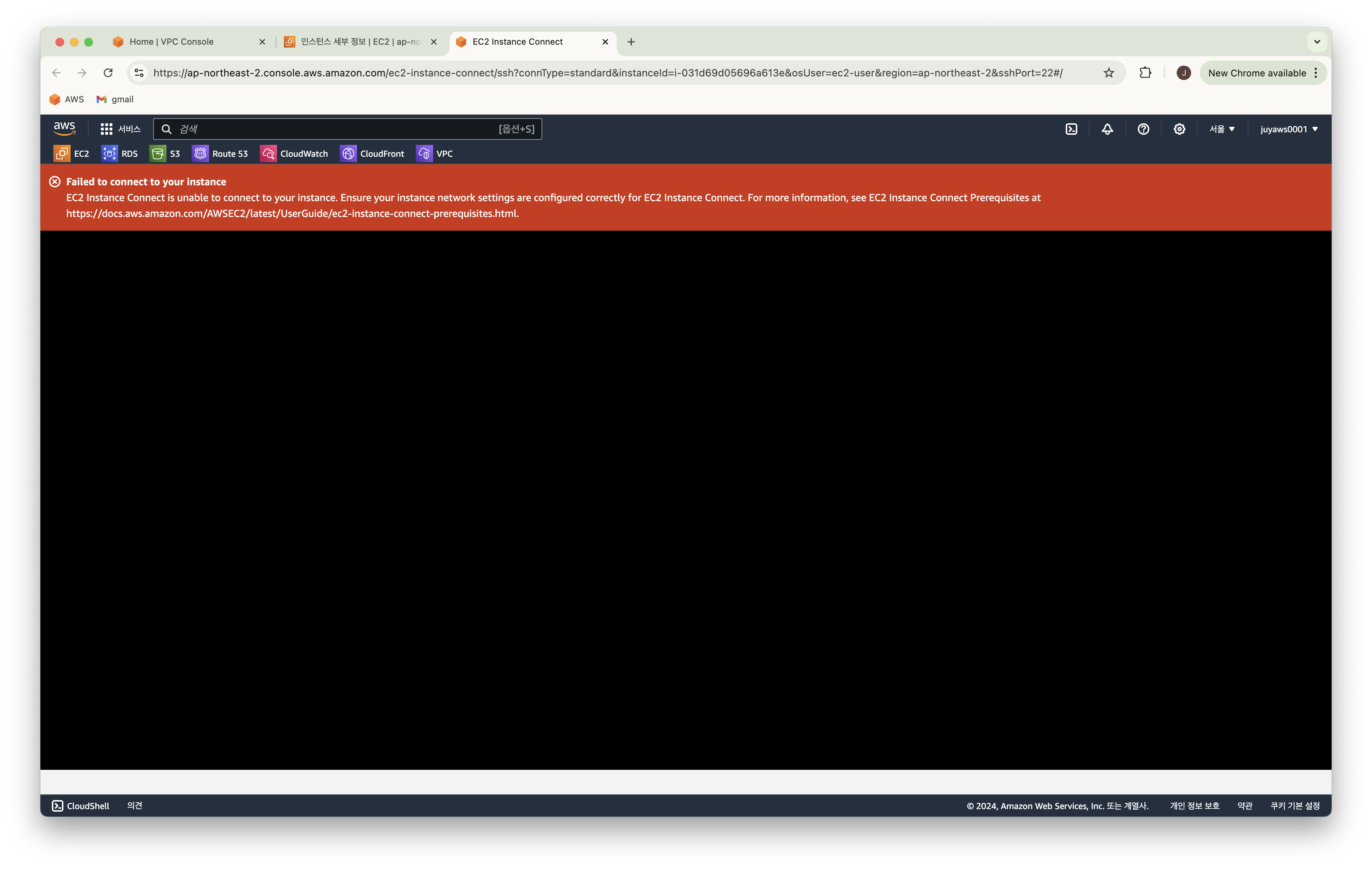This screenshot has width=1372, height=870.
Task: Expand the juyaws0001 account menu
Action: point(1288,129)
